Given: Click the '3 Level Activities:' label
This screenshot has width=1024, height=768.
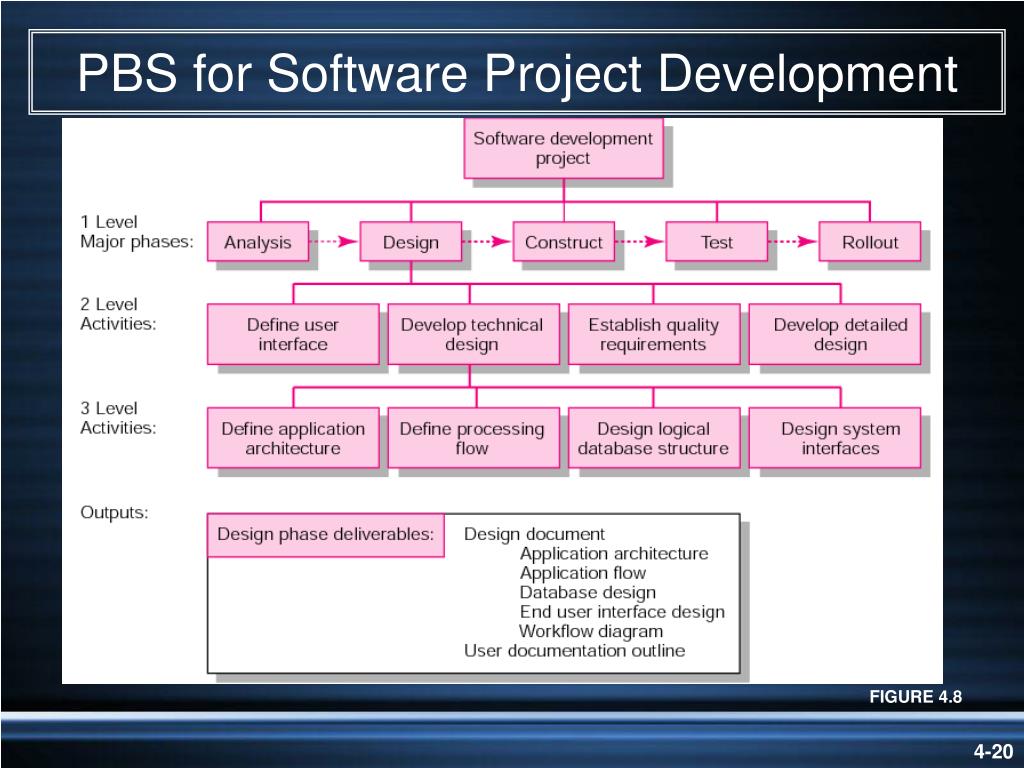Looking at the screenshot, I should pos(118,418).
